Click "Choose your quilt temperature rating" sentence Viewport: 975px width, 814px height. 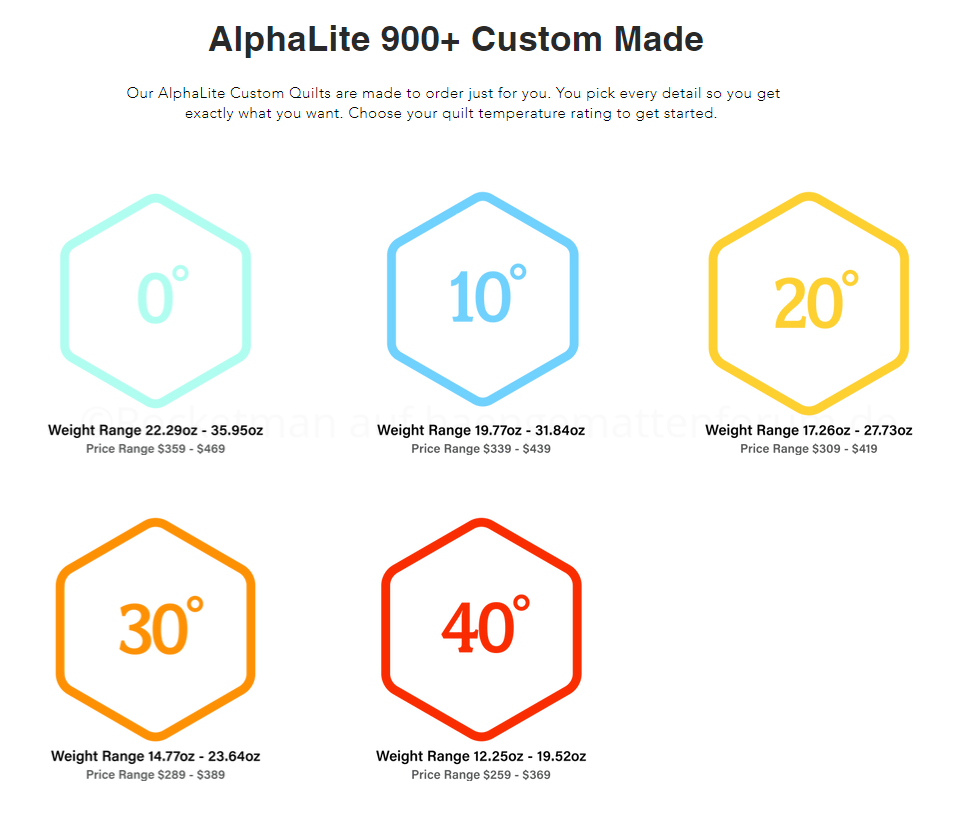tap(532, 113)
